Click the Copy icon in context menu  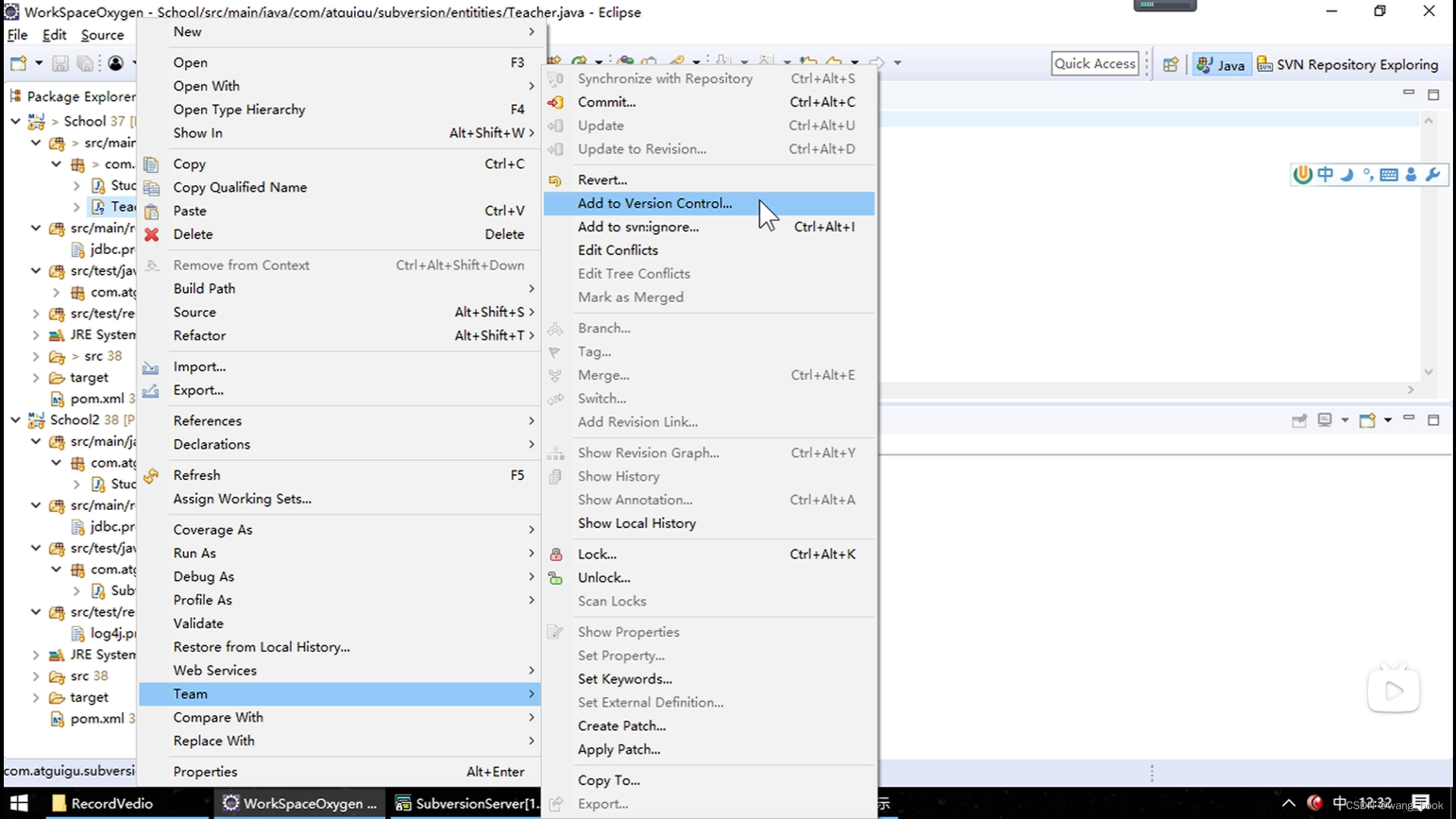(152, 165)
